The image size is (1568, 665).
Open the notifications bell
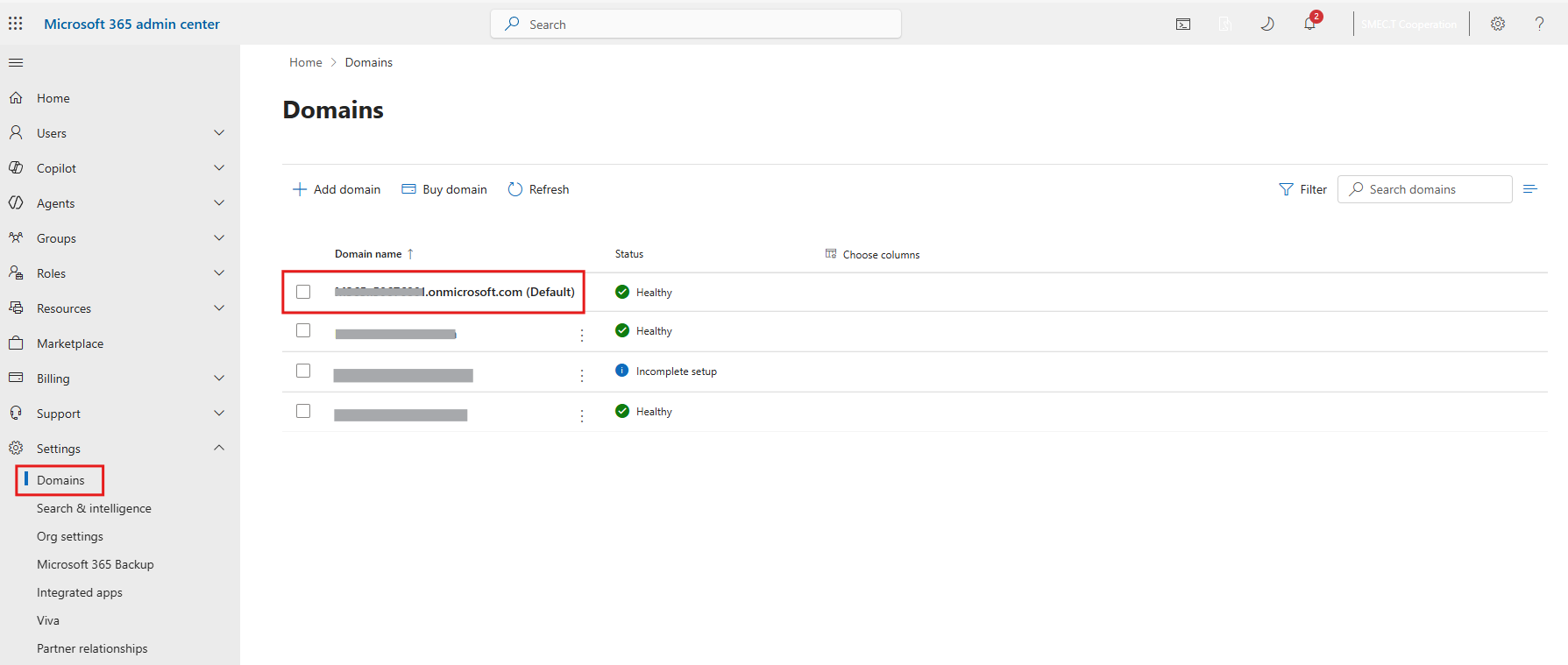click(1309, 24)
